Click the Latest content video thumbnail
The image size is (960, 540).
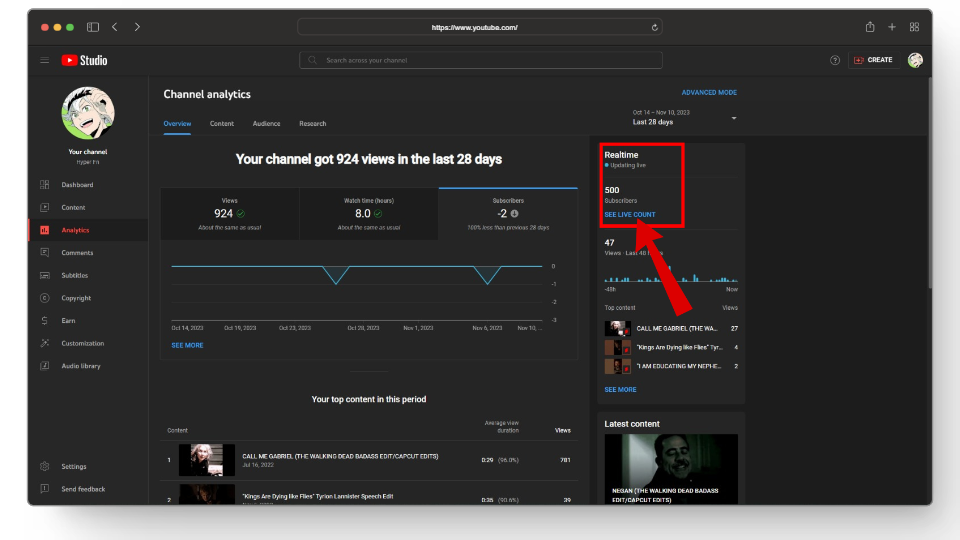pyautogui.click(x=671, y=468)
